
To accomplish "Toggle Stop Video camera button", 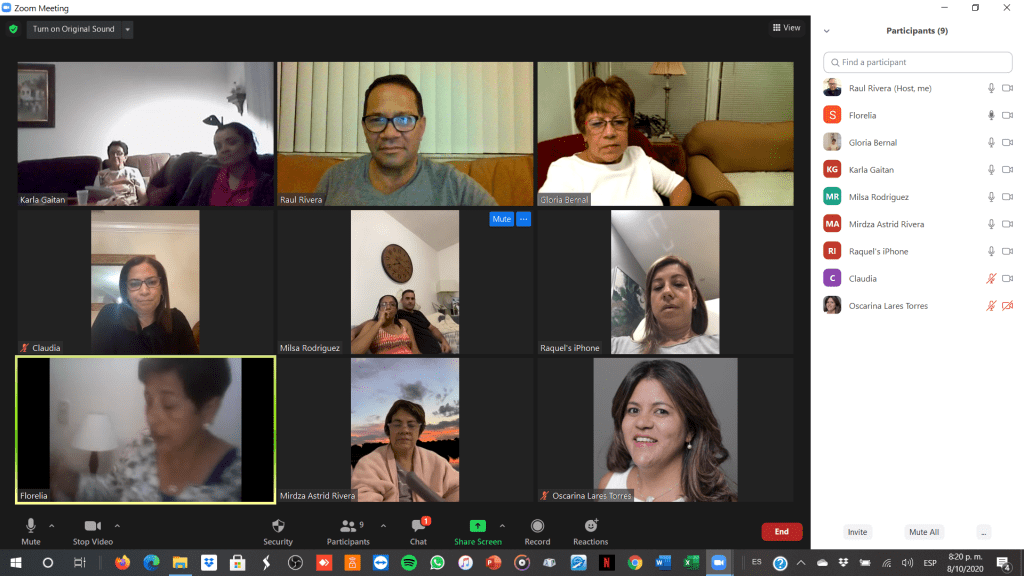I will 92,526.
